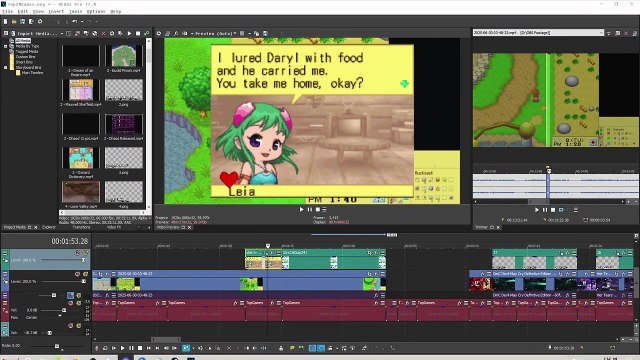Click the red X remove media icon
Image resolution: width=640 pixels, height=360 pixels.
[103, 33]
